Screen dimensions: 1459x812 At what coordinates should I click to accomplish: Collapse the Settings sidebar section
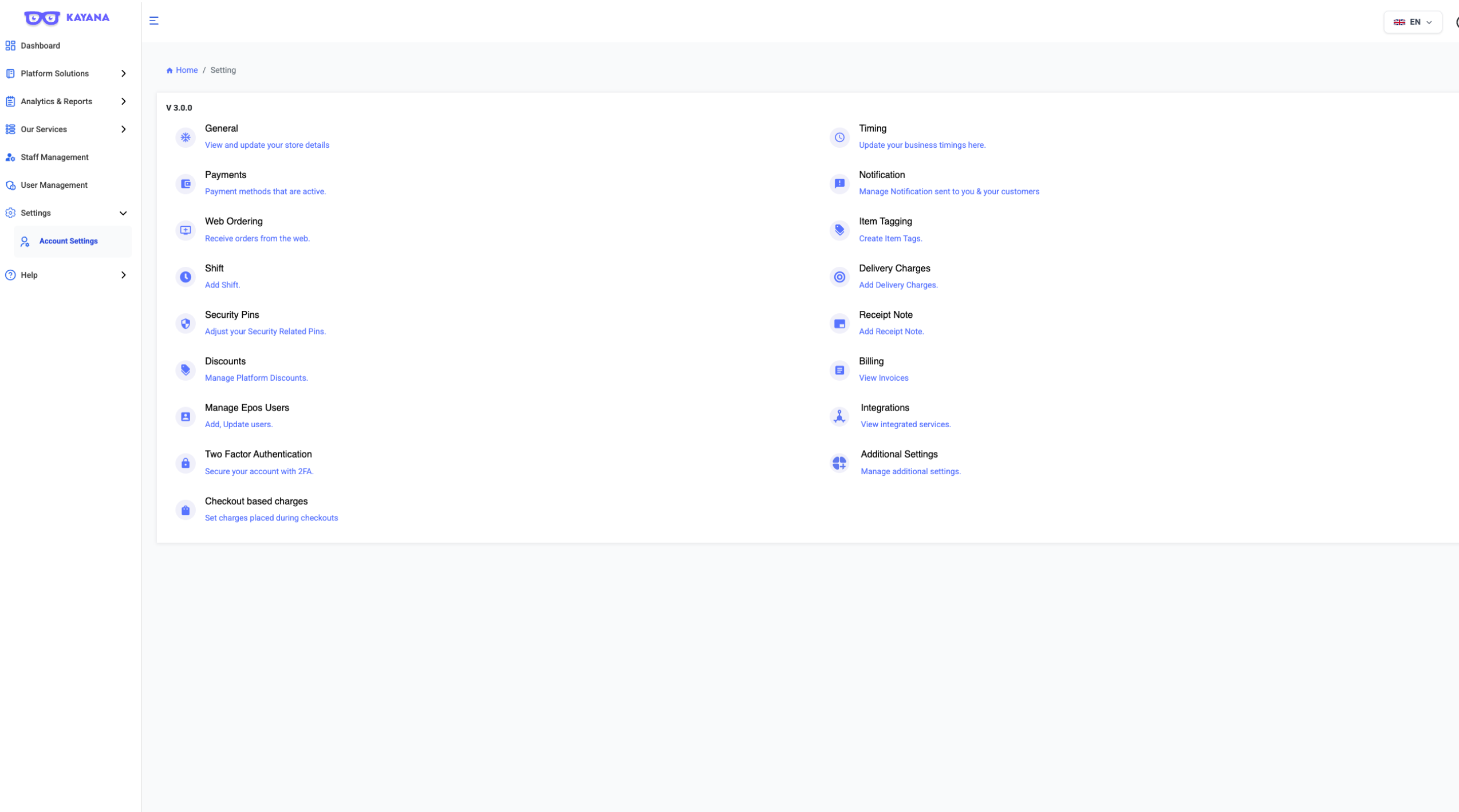[66, 213]
